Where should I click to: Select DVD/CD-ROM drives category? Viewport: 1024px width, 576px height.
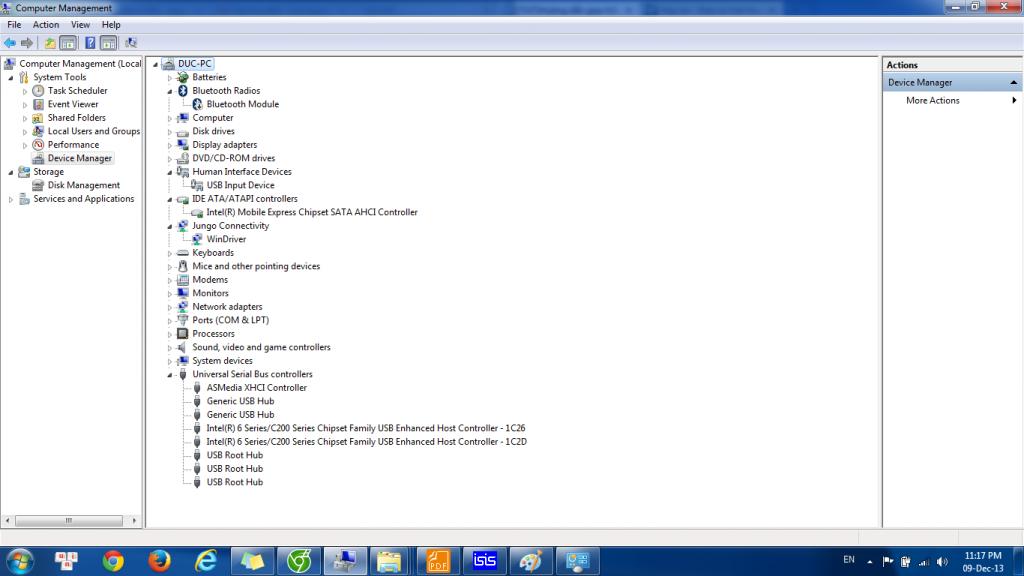[x=233, y=158]
